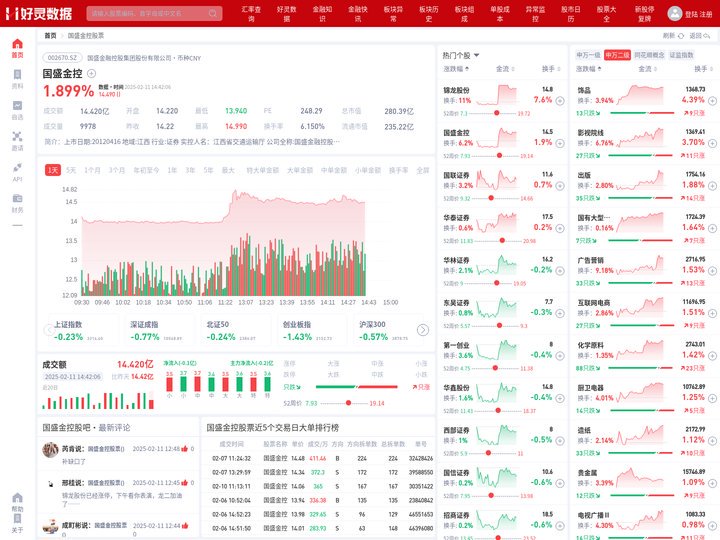Click the 帮助 help icon in sidebar

point(17,498)
